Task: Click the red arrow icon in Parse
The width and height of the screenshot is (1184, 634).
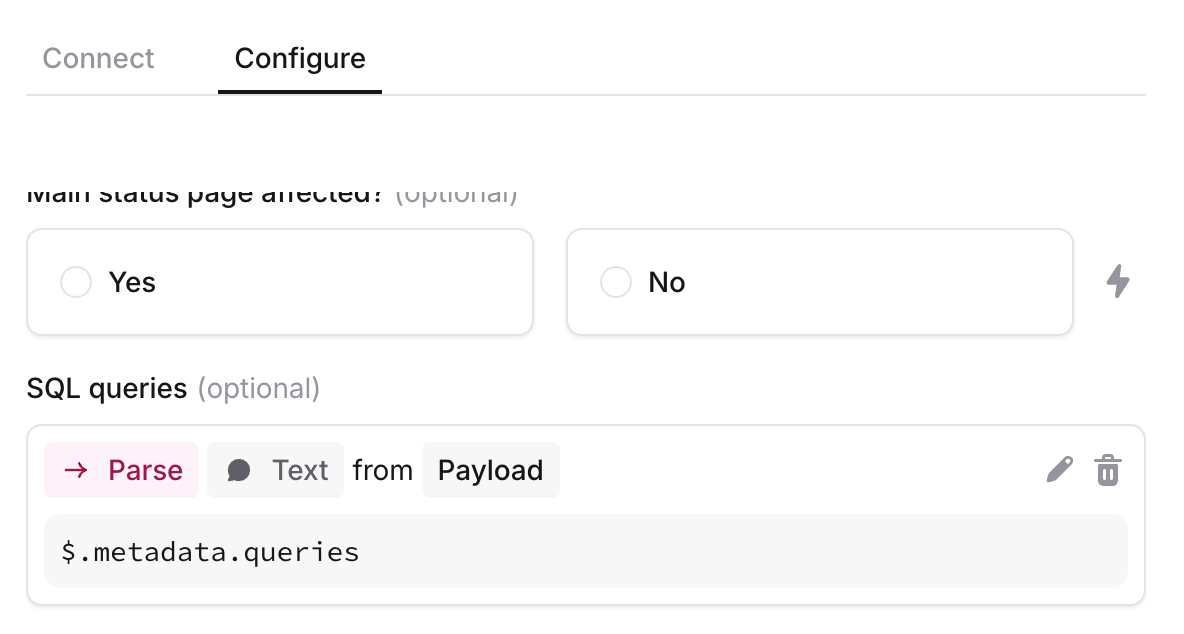Action: coord(76,471)
